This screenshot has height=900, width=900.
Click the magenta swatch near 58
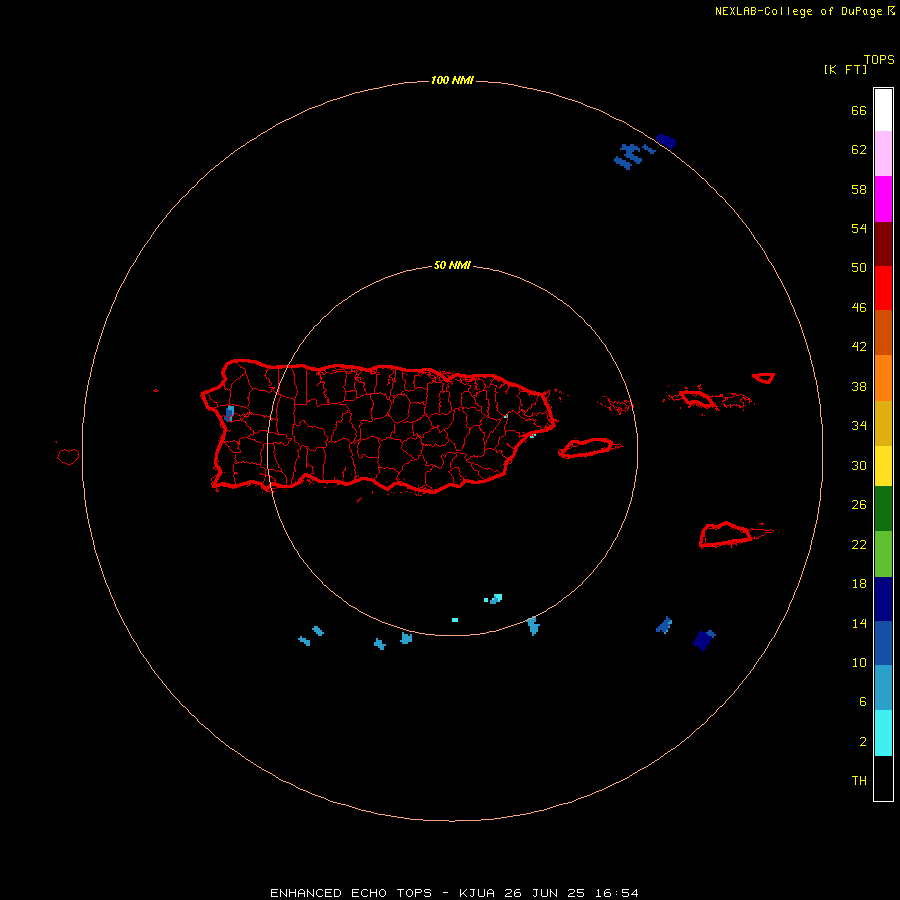click(883, 199)
